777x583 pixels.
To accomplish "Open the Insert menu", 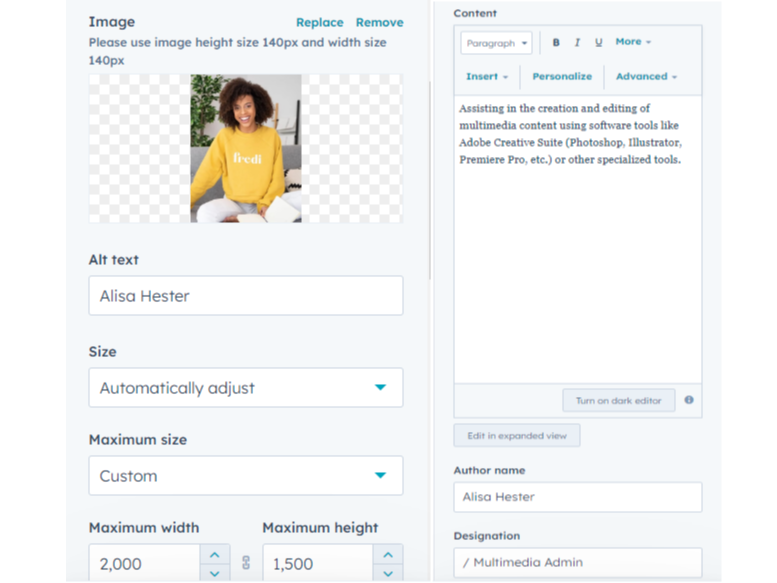I will 487,77.
